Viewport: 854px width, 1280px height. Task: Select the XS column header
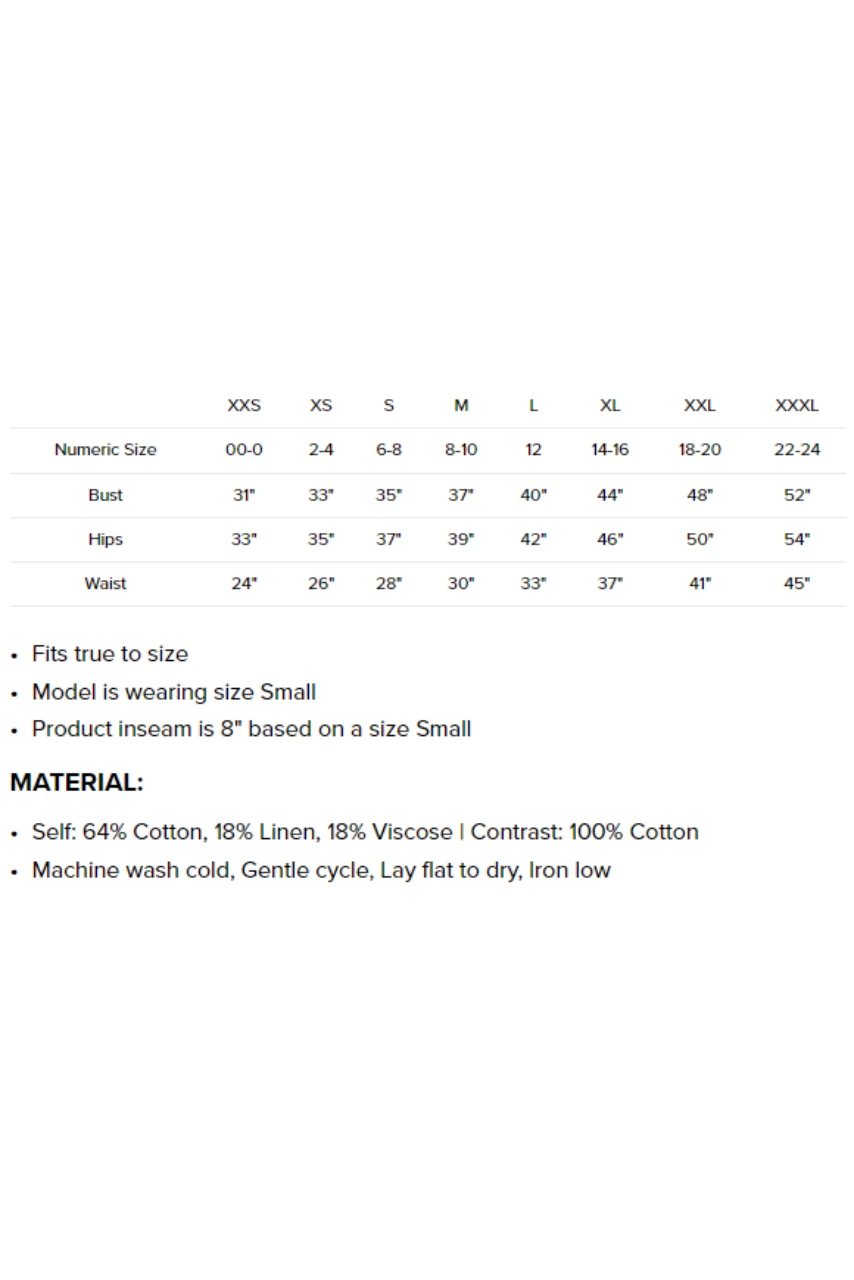(320, 405)
